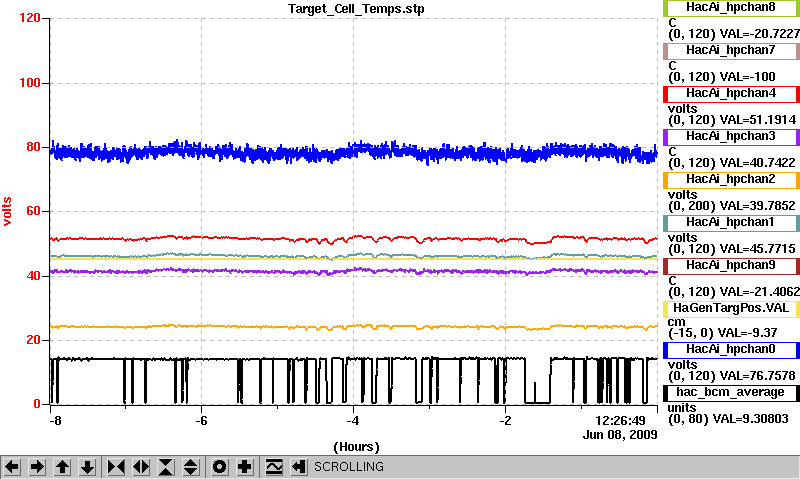Click the x-axis tick label -8
The image size is (800, 479).
(55, 421)
